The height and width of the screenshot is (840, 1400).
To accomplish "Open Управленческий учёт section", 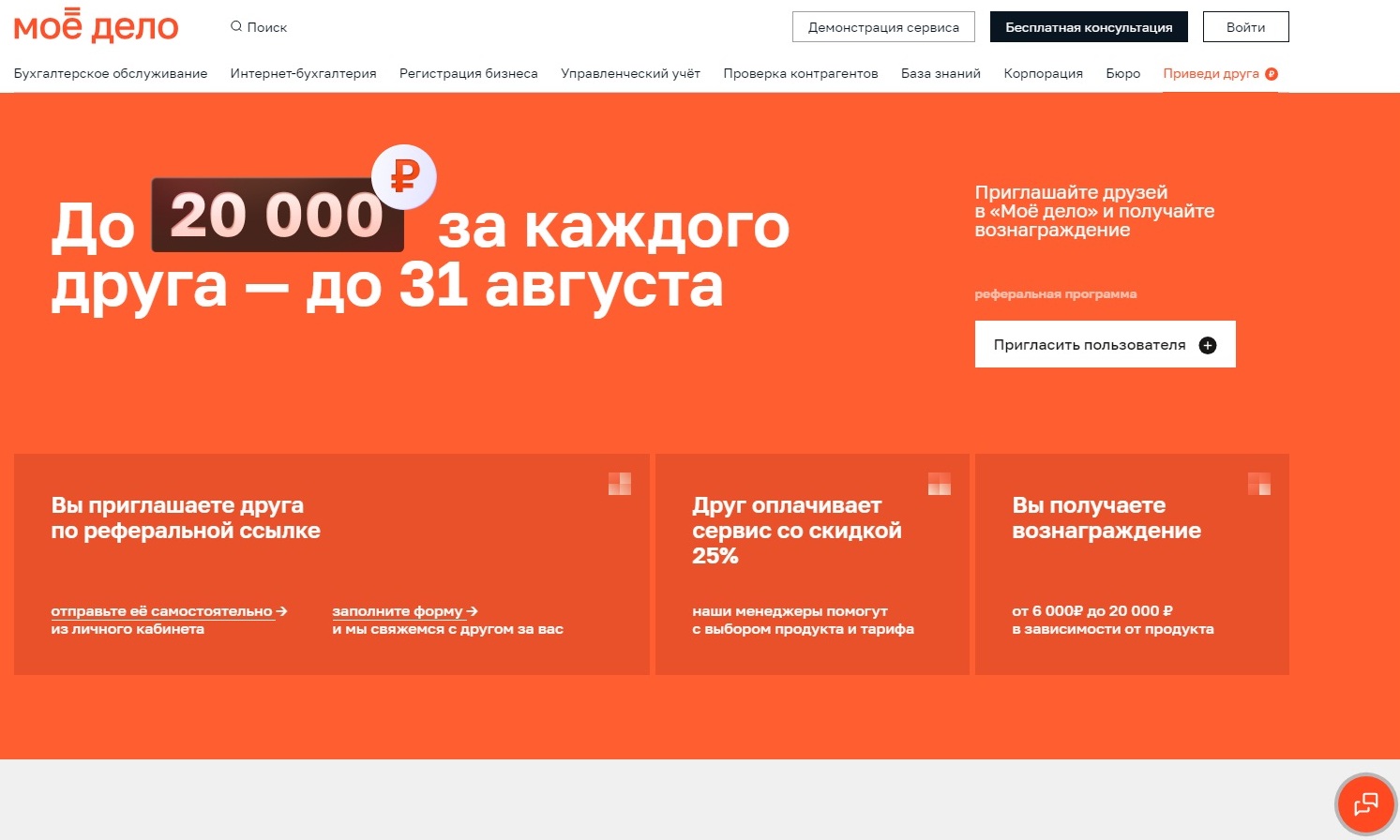I will pyautogui.click(x=630, y=73).
